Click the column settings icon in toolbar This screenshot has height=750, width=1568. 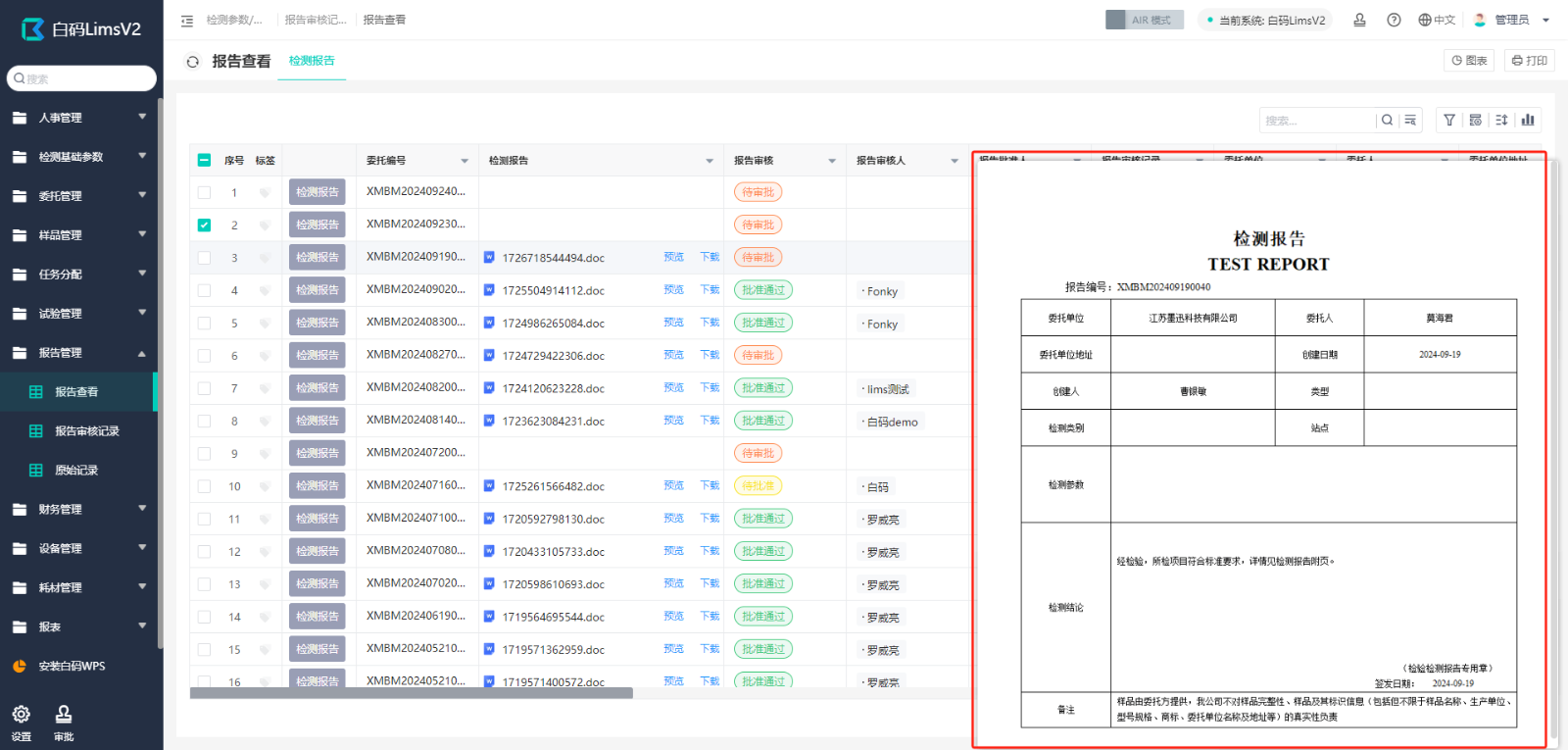(x=1475, y=121)
